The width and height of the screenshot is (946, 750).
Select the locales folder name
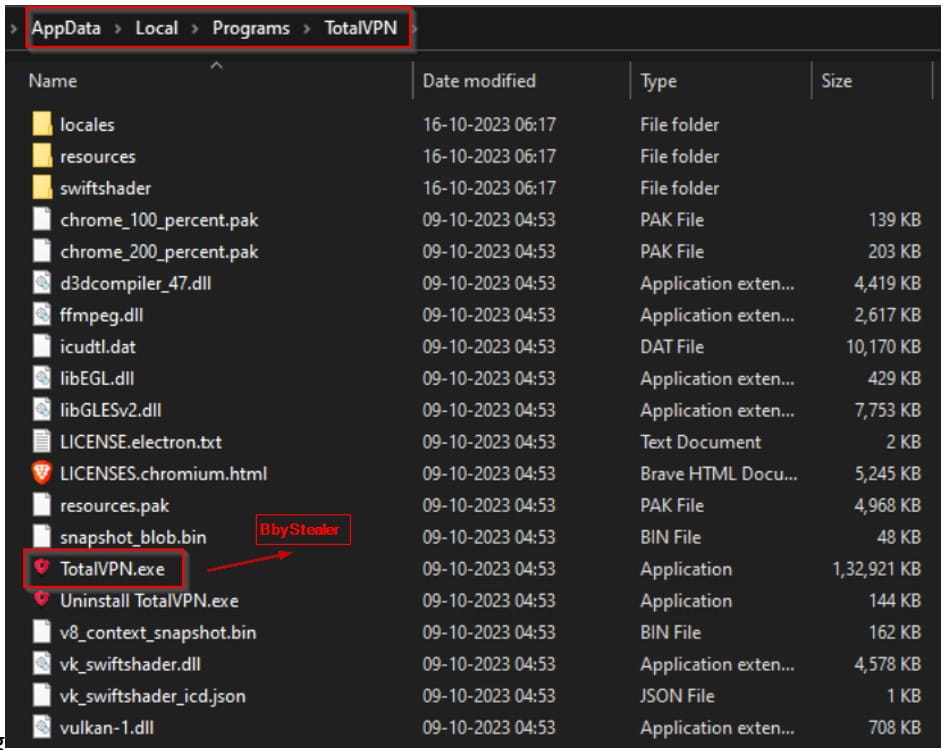(87, 124)
